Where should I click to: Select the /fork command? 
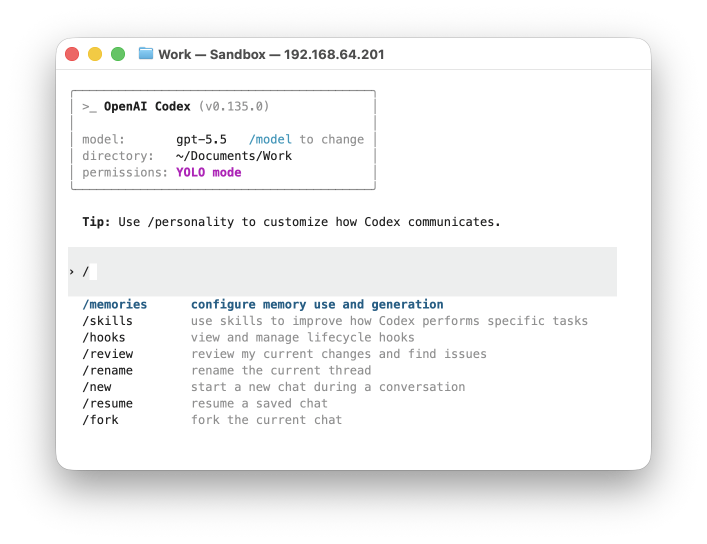coord(100,420)
